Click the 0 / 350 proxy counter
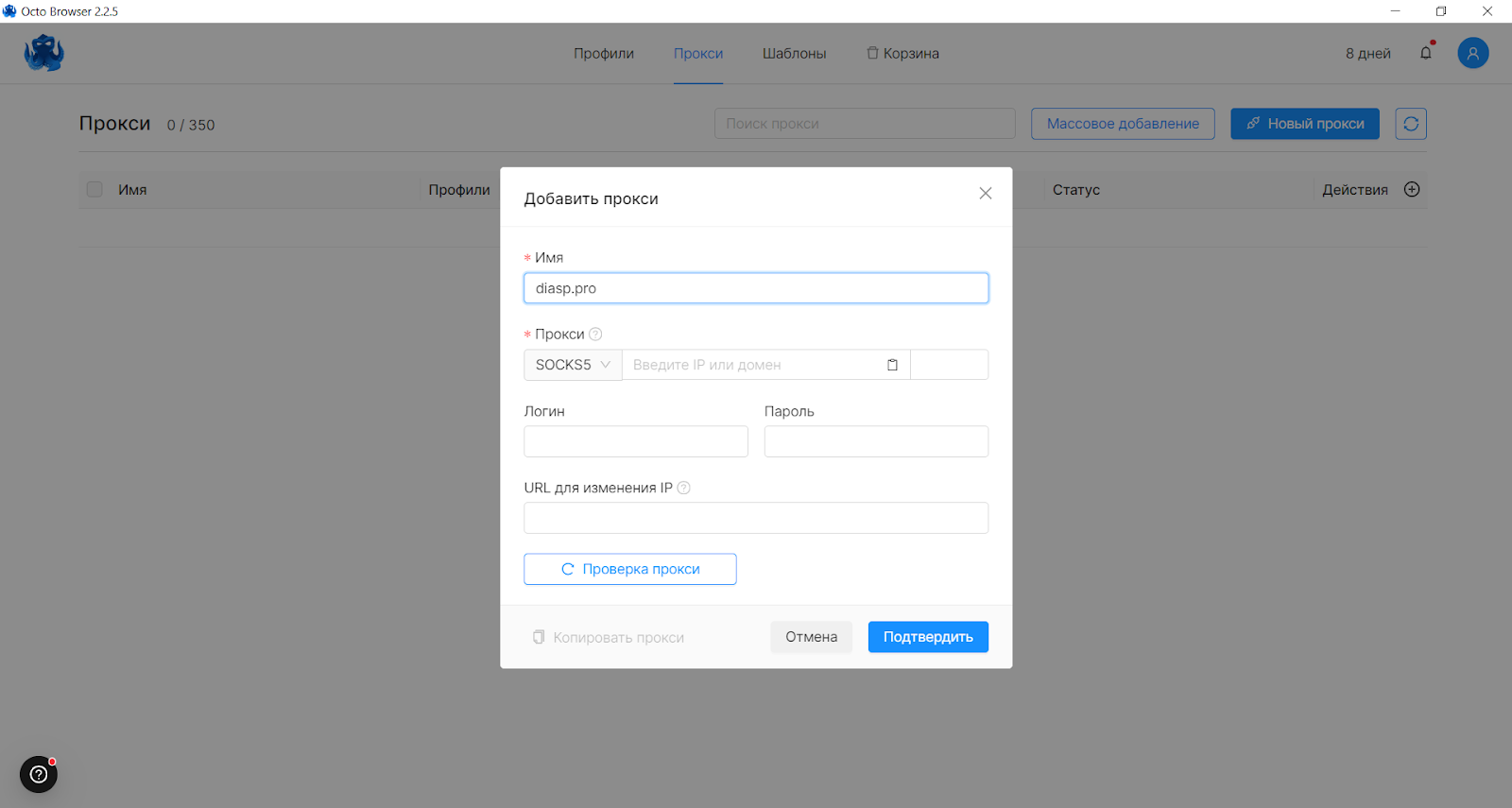The width and height of the screenshot is (1512, 808). (x=191, y=125)
